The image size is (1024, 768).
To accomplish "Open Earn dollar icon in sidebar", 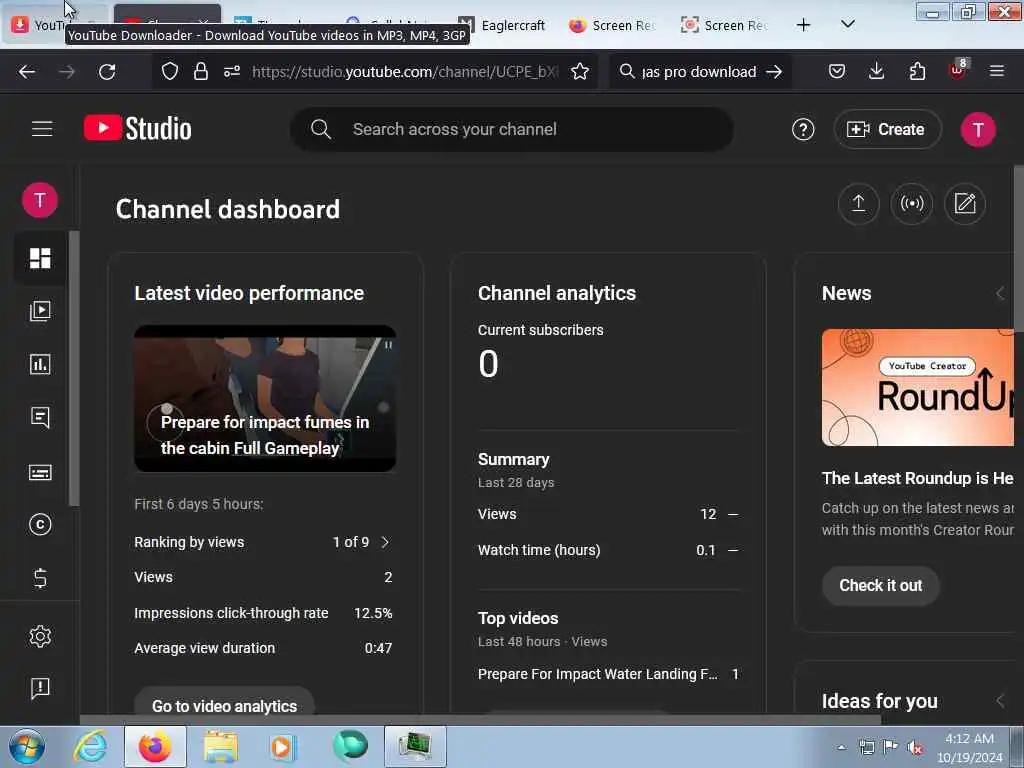I will pyautogui.click(x=40, y=578).
